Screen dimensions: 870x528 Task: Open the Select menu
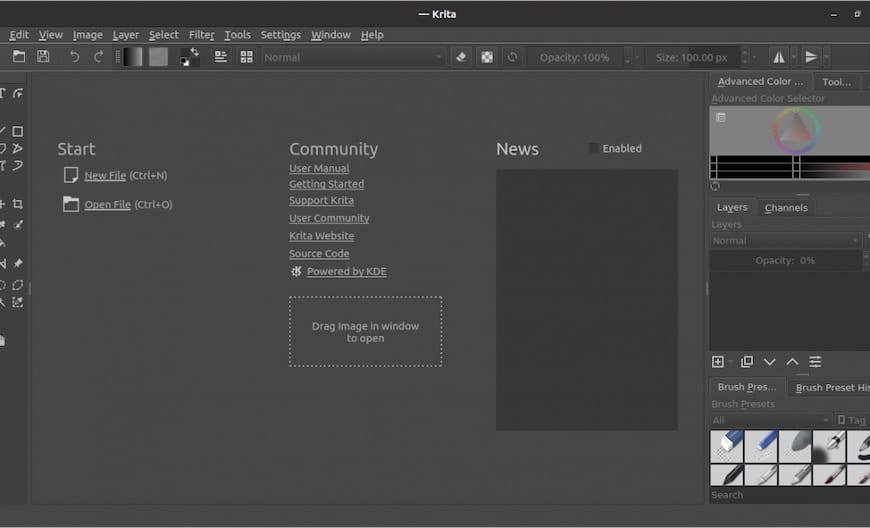click(164, 34)
